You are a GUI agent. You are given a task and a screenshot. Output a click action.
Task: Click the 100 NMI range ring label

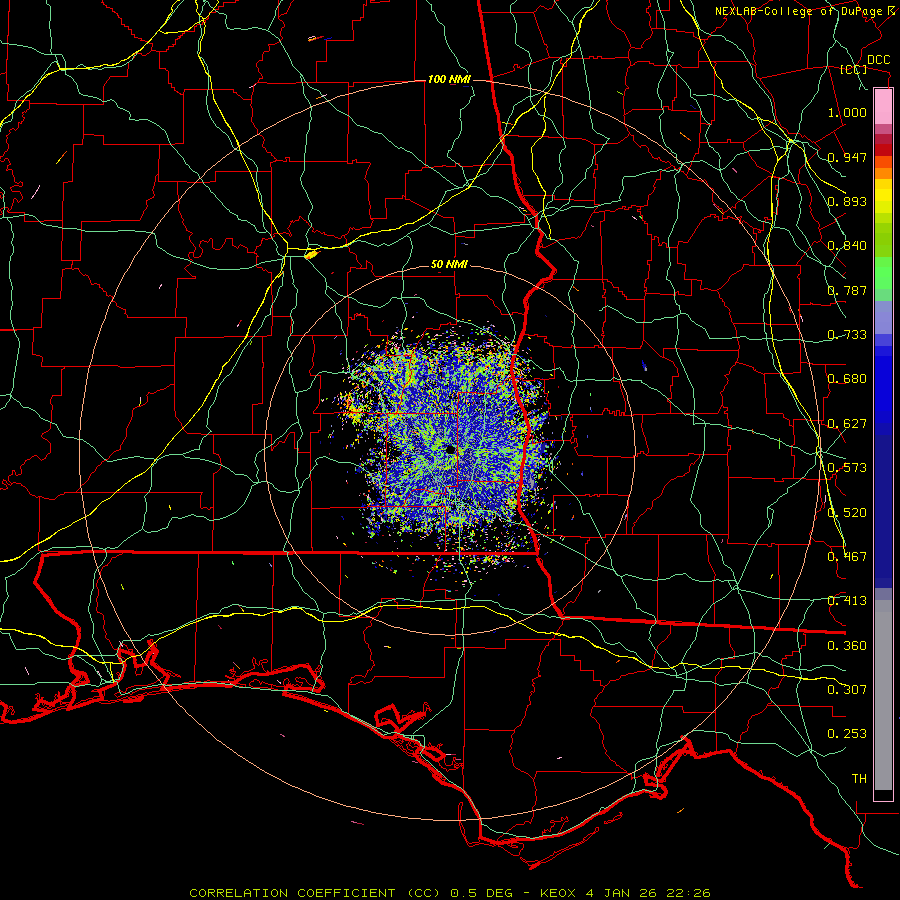pos(448,79)
